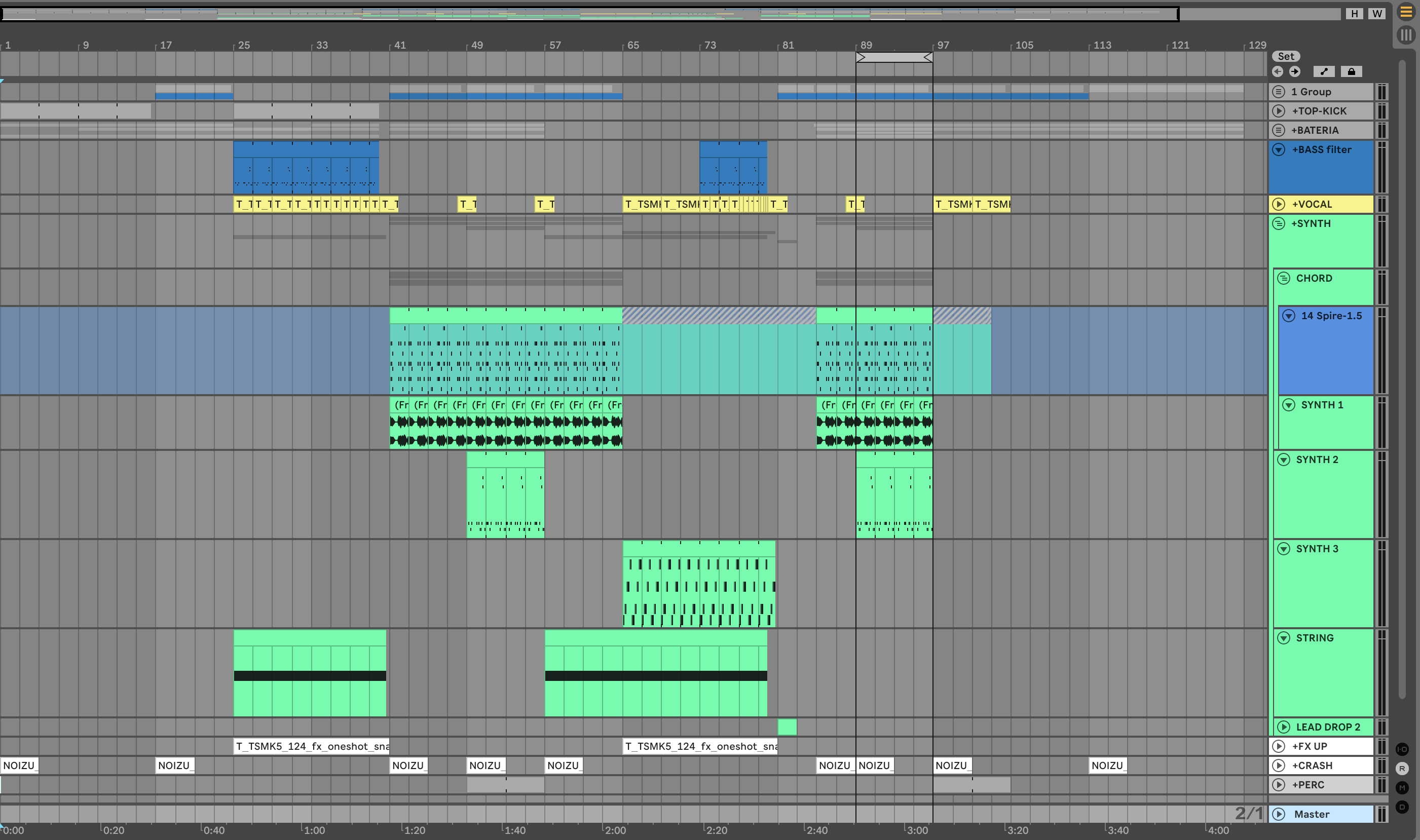Image resolution: width=1420 pixels, height=840 pixels.
Task: Toggle automation mode icon
Action: pyautogui.click(x=1324, y=71)
